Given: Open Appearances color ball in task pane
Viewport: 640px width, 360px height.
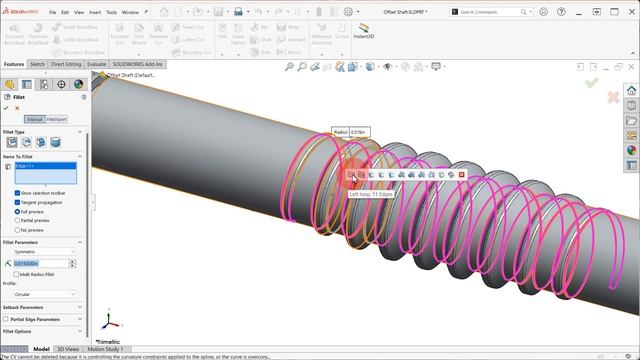Looking at the screenshot, I should [x=631, y=150].
